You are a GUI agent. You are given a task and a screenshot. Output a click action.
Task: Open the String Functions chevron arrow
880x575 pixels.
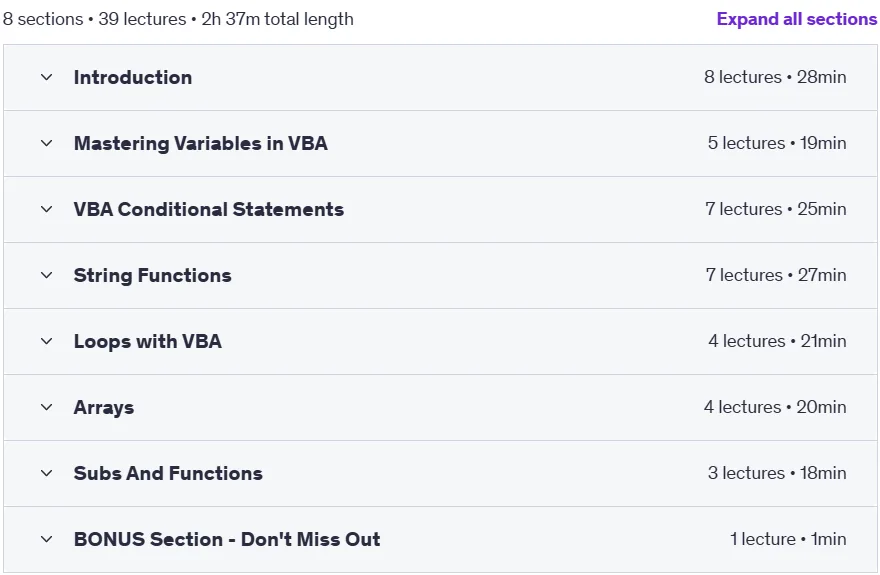click(x=47, y=275)
